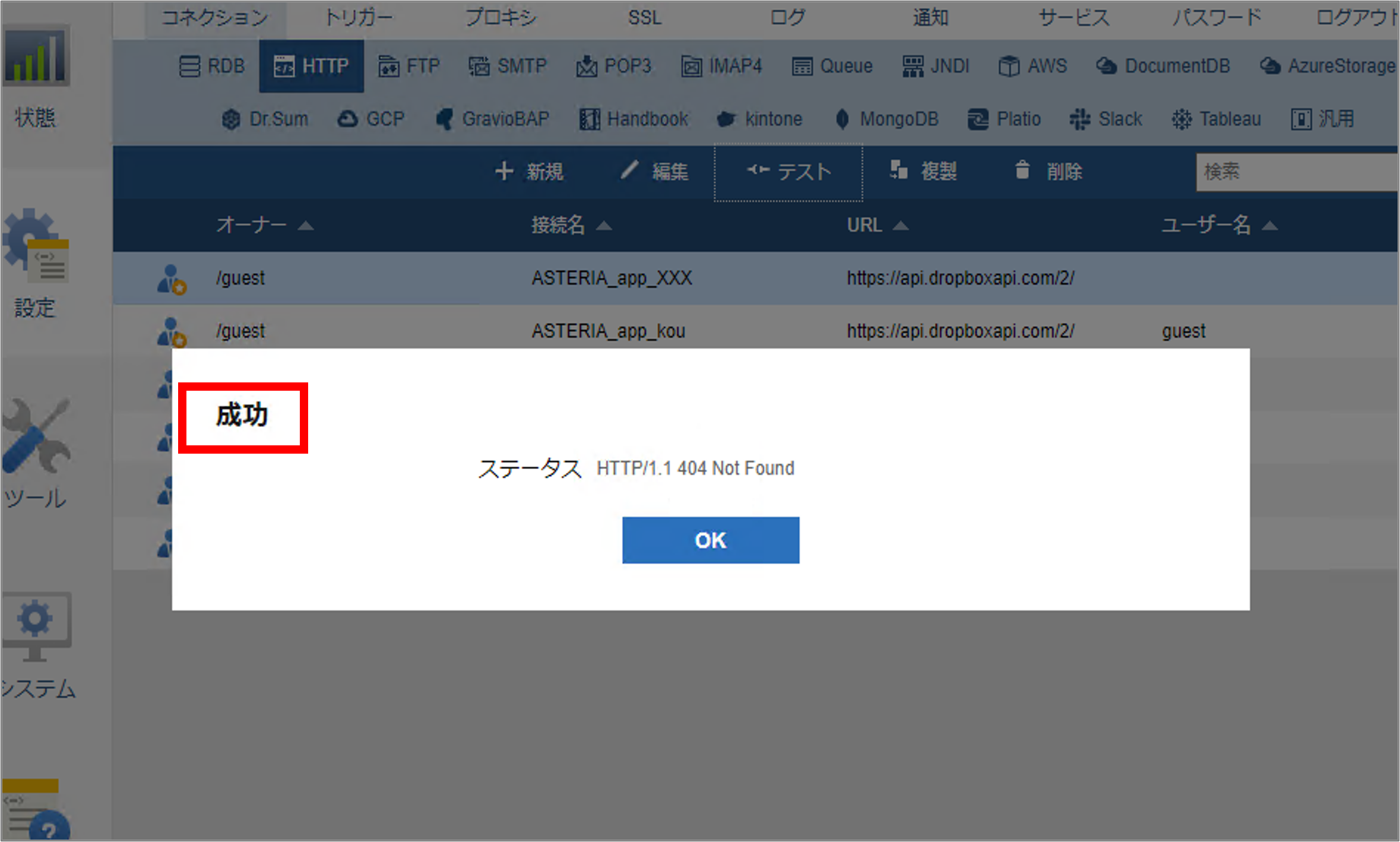Click the テスト test connection button
This screenshot has width=1400, height=842.
point(788,172)
